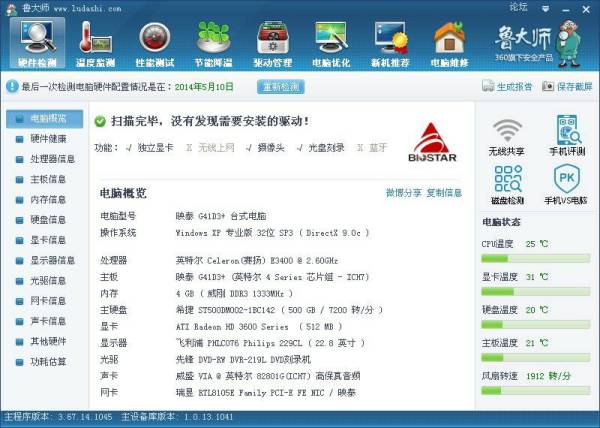Click the 无线上网 feature indicator
This screenshot has width=600, height=428.
[210, 148]
